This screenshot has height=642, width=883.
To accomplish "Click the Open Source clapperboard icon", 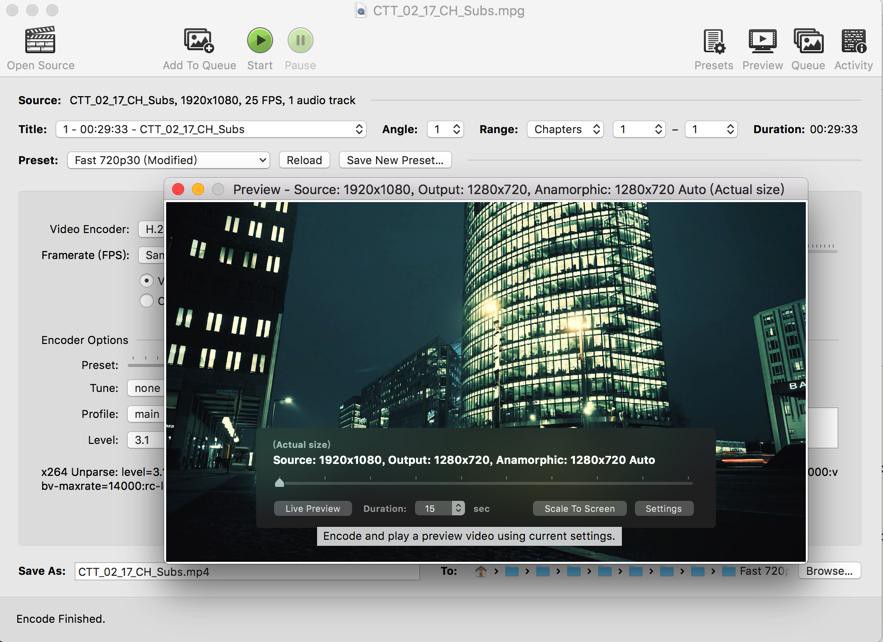I will click(x=40, y=40).
